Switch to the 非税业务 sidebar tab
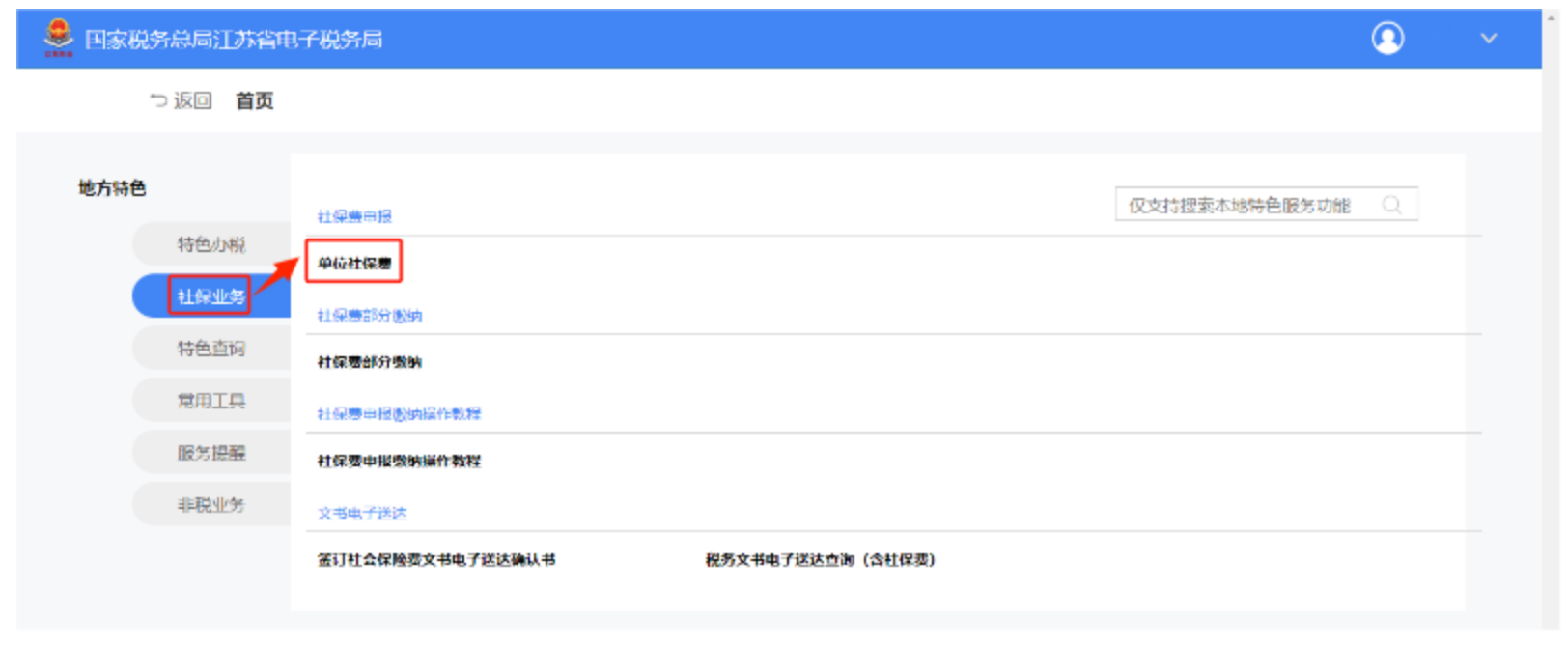1568x646 pixels. point(210,505)
